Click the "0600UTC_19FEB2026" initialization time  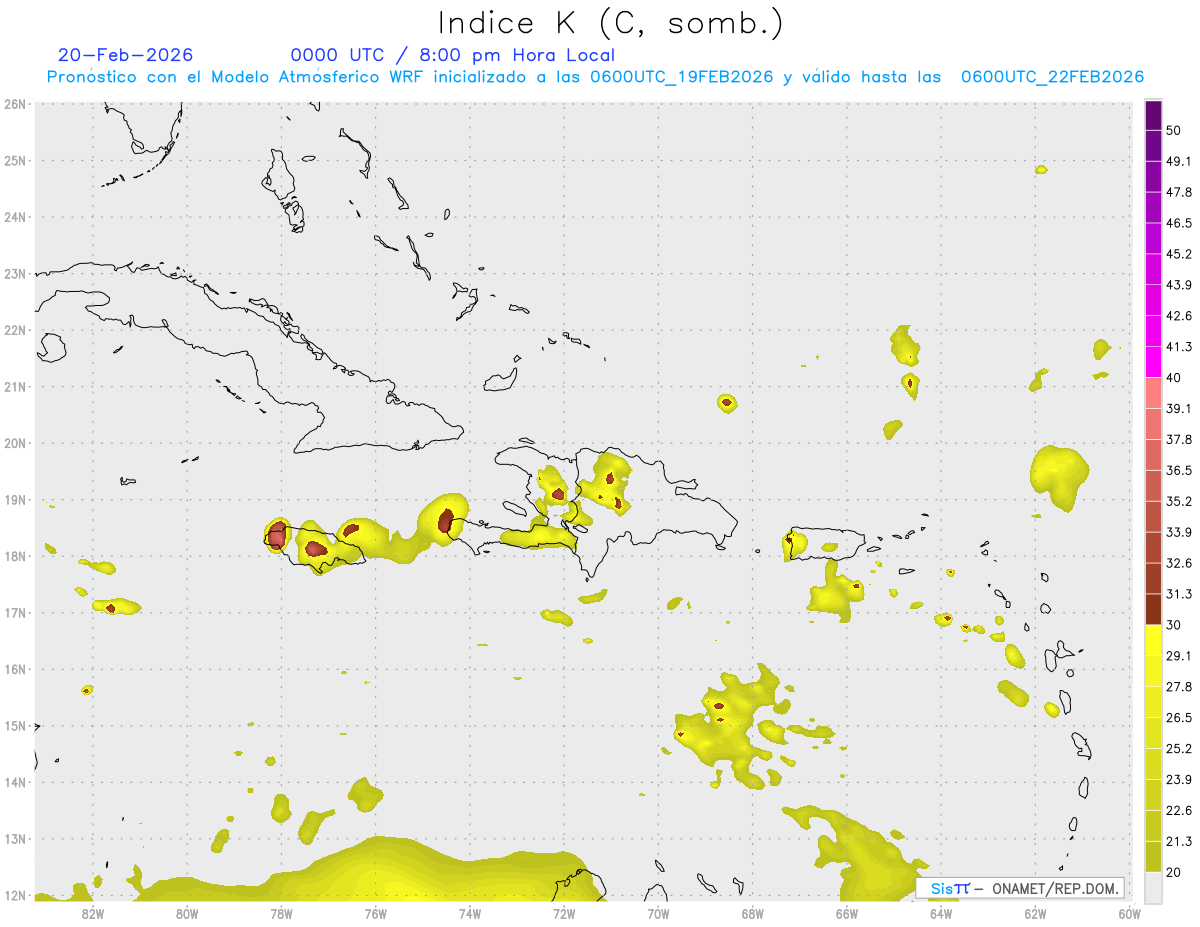tap(682, 77)
